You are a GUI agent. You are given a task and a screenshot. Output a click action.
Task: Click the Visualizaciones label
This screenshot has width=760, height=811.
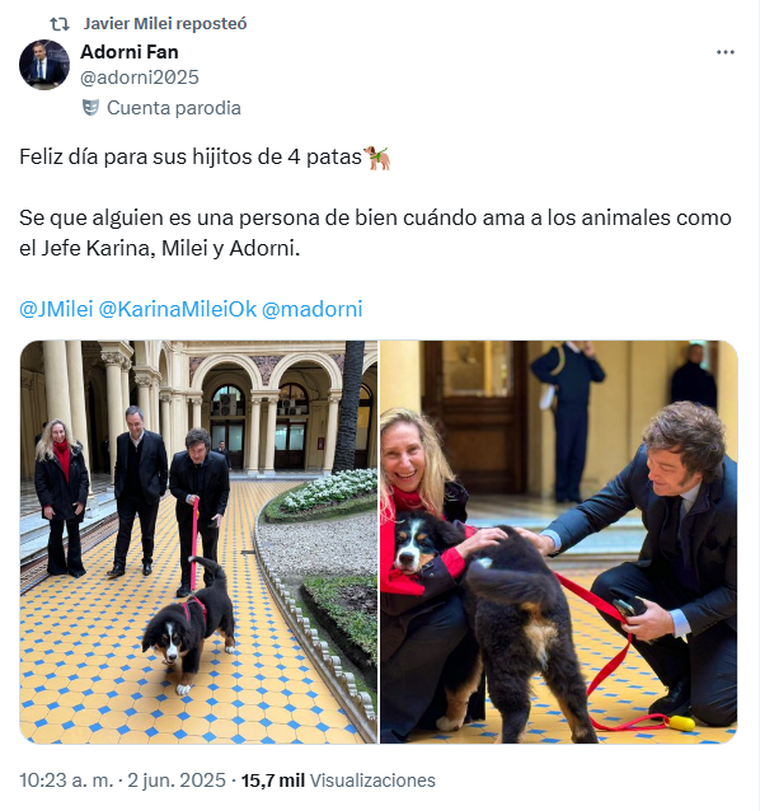pyautogui.click(x=372, y=780)
